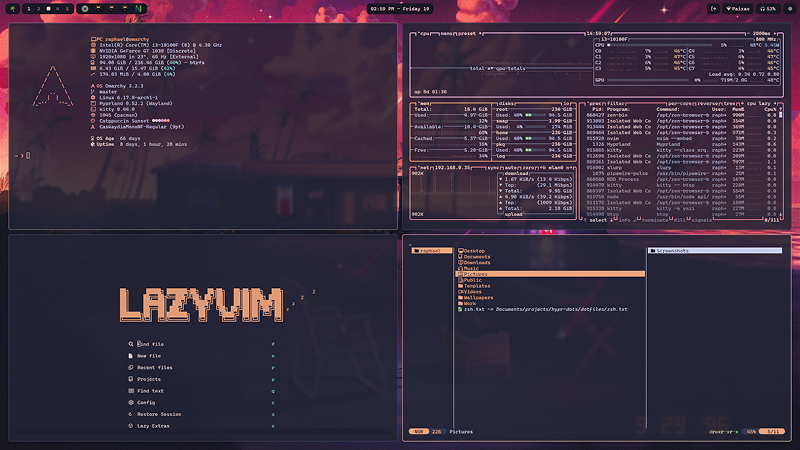Open Templates folder in yazi
Image resolution: width=800 pixels, height=450 pixels.
point(474,286)
